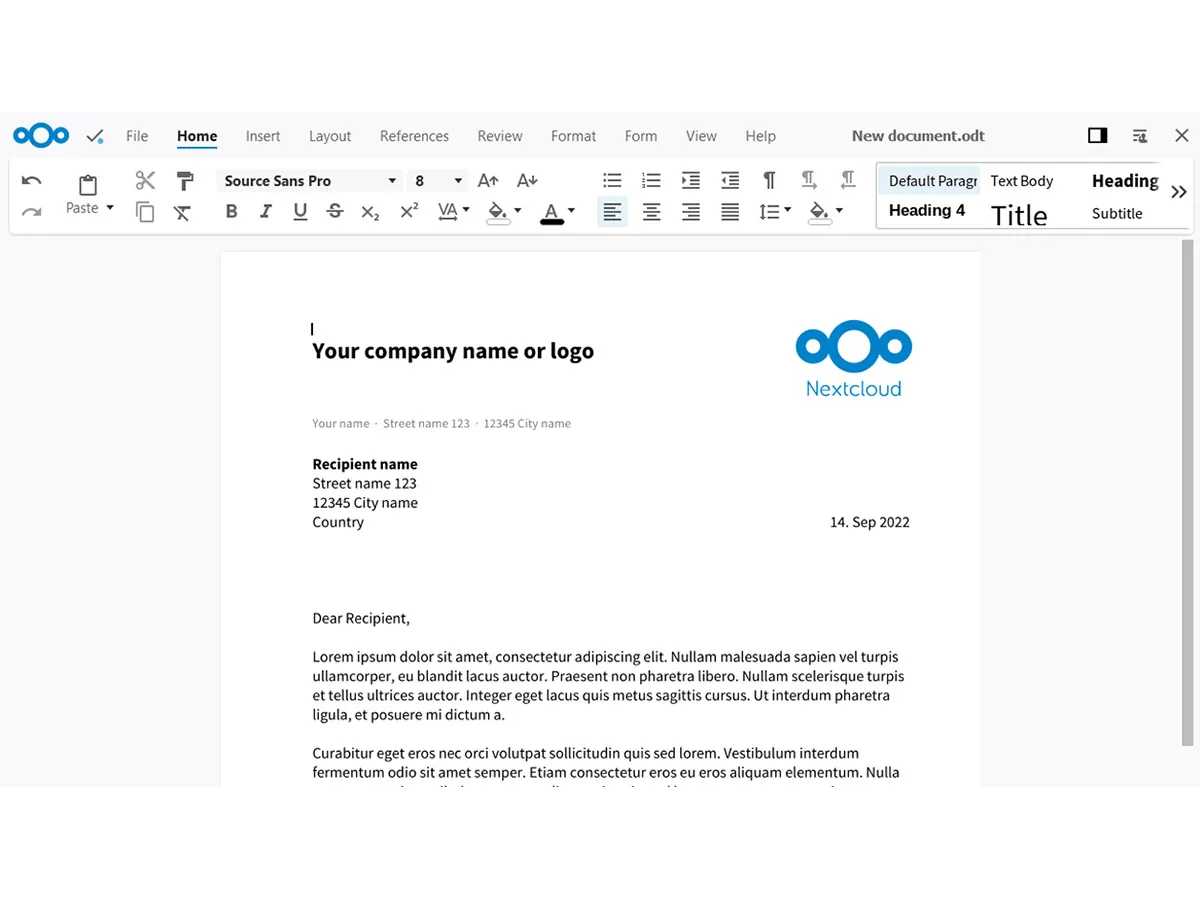Expand the paragraph styles gallery

point(1178,192)
